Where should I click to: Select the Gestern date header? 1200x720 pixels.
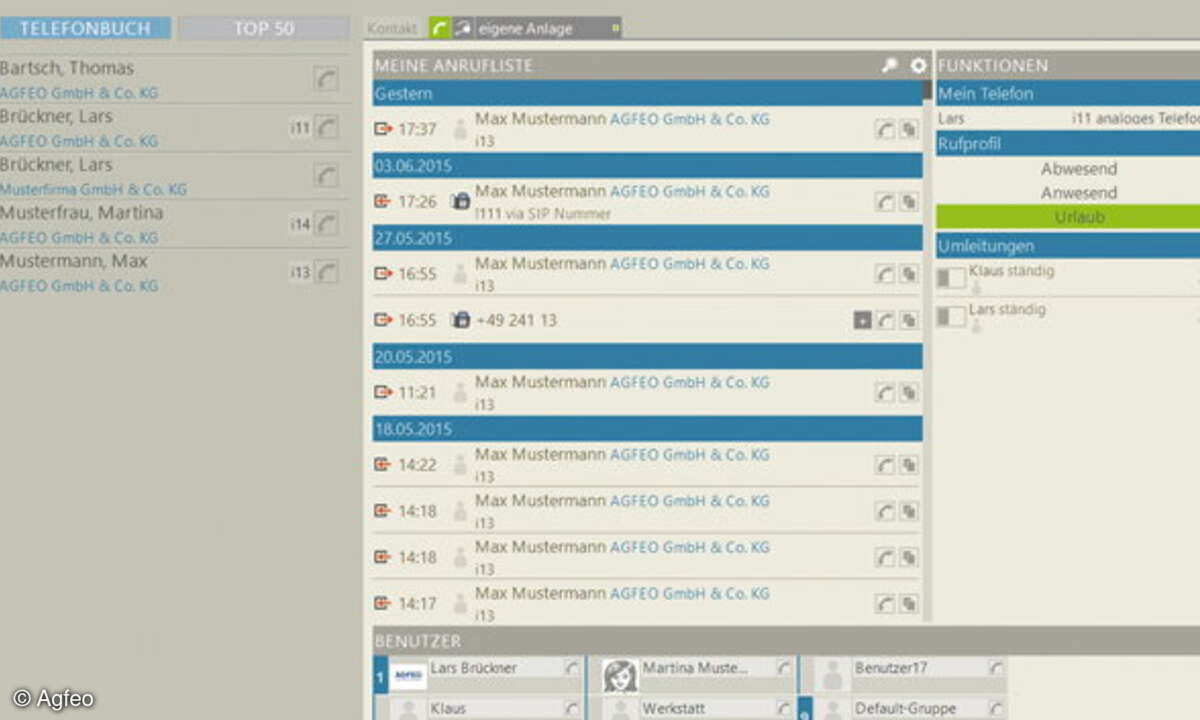click(648, 93)
